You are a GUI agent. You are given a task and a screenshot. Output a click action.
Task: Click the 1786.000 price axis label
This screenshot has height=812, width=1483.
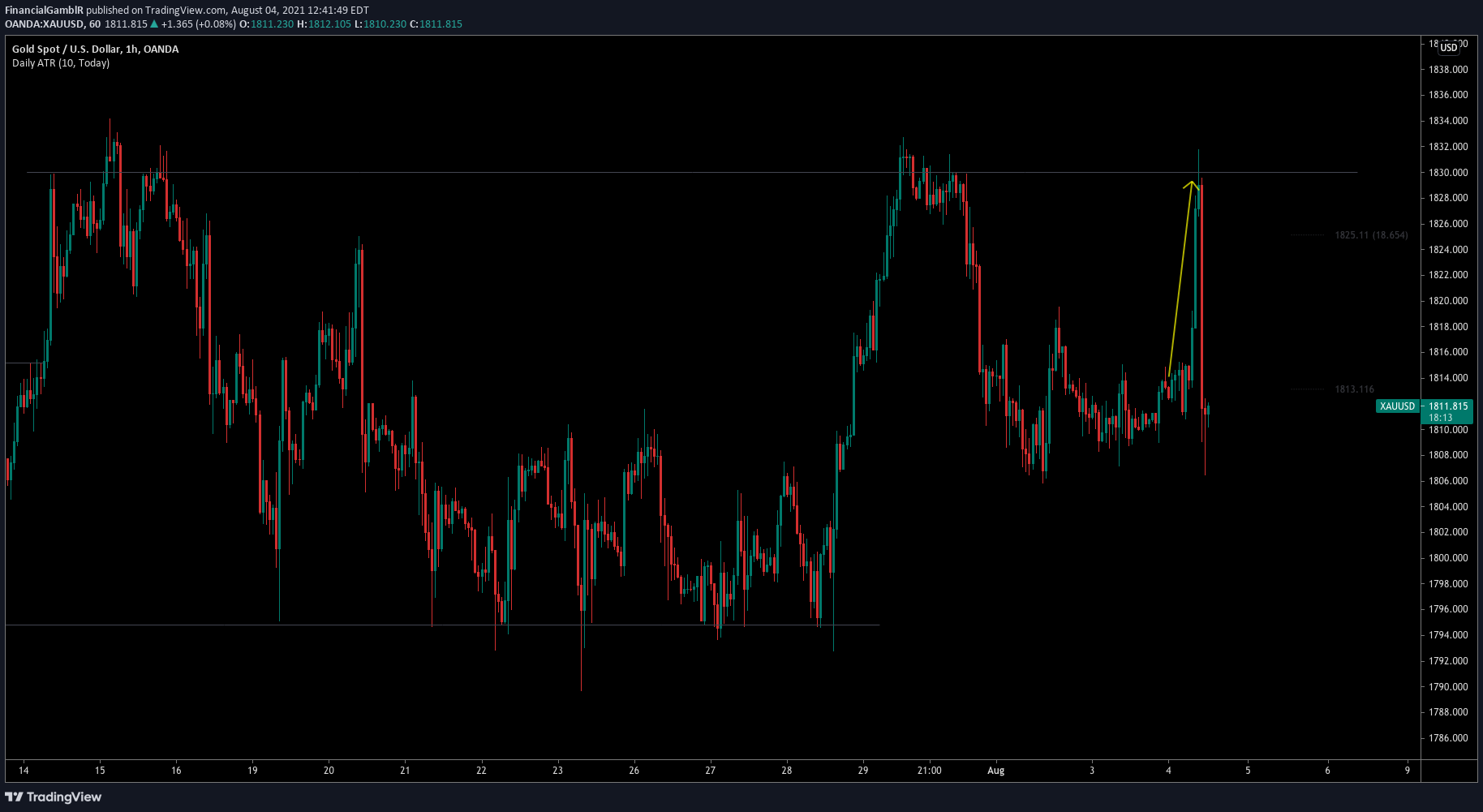(1448, 738)
